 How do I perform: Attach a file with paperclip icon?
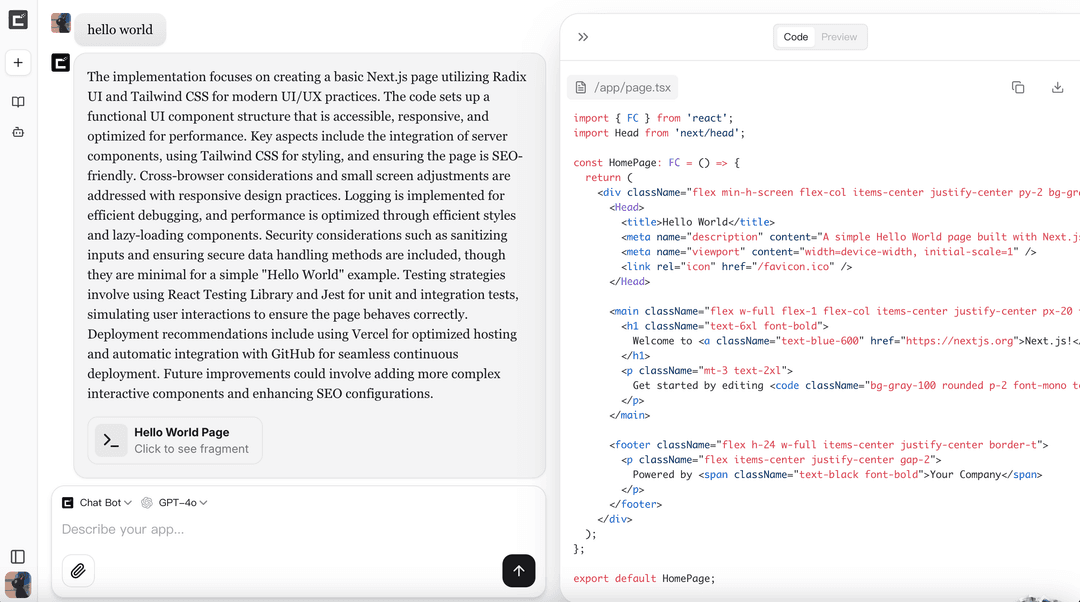78,571
